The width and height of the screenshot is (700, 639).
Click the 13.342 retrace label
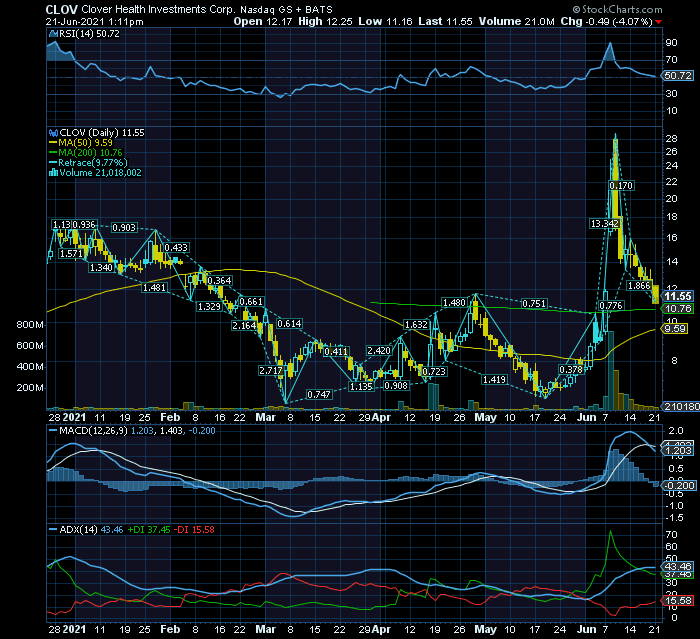click(604, 223)
